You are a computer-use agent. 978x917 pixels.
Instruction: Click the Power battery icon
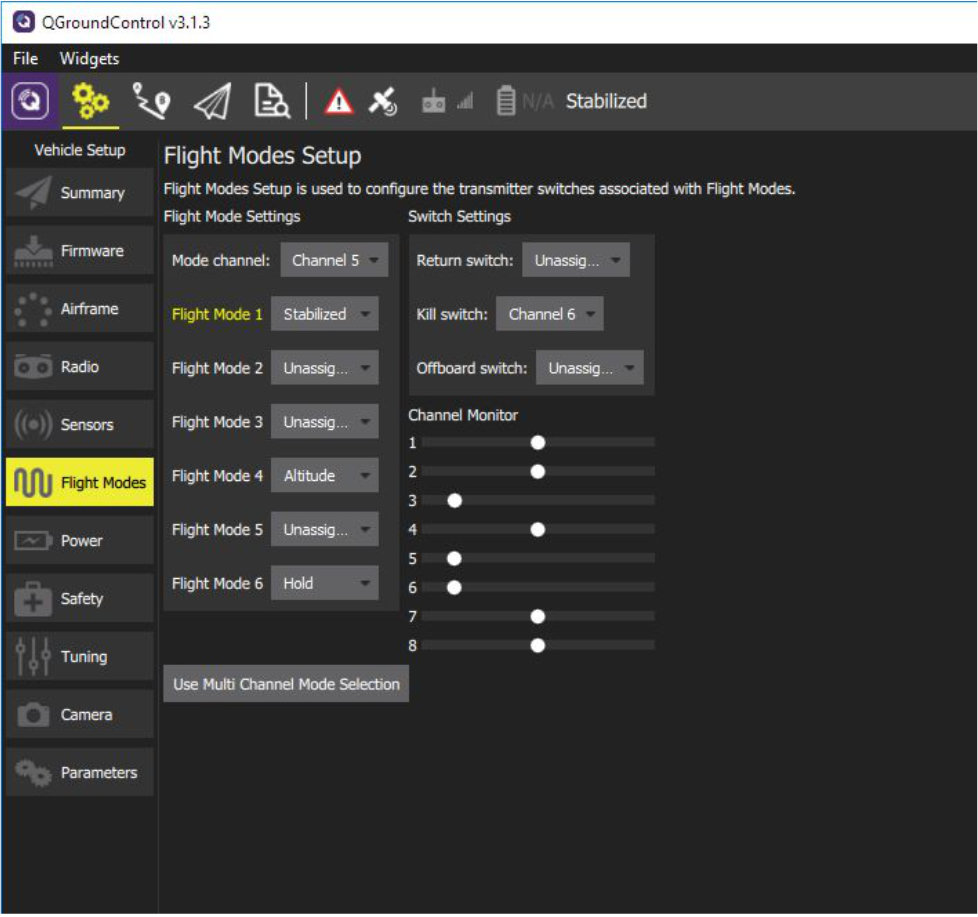33,541
